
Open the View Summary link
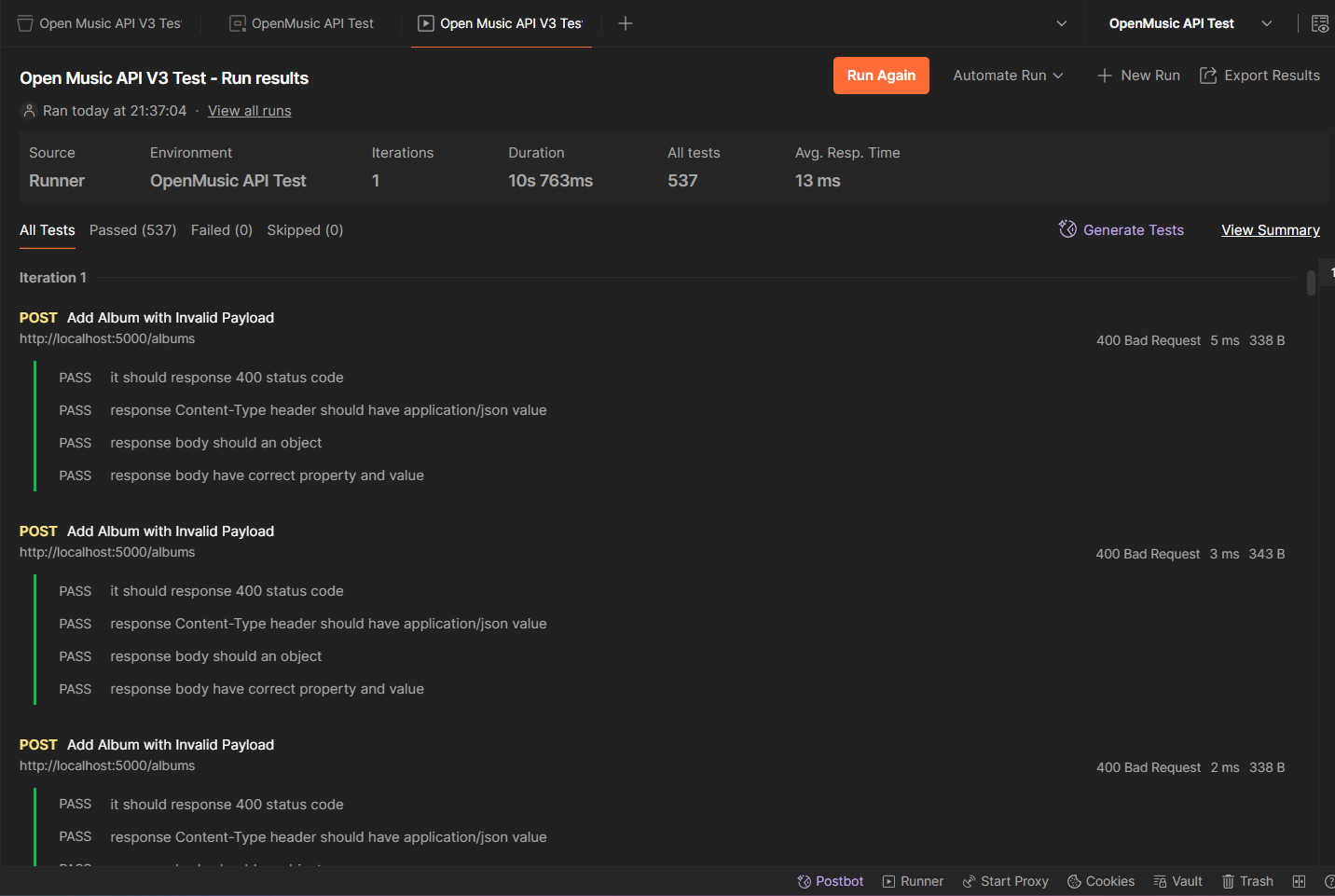[1271, 230]
